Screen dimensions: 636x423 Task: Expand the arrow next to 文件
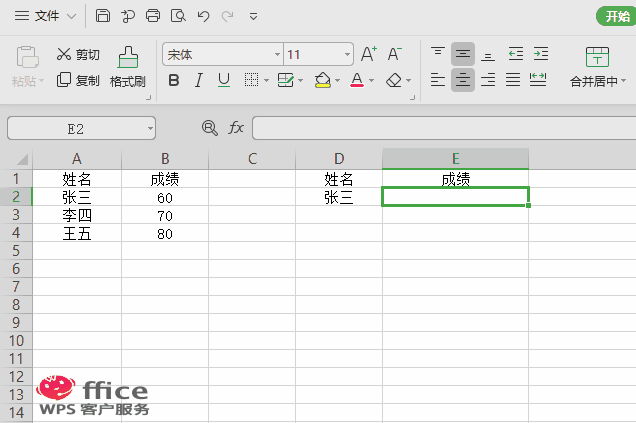coord(71,16)
